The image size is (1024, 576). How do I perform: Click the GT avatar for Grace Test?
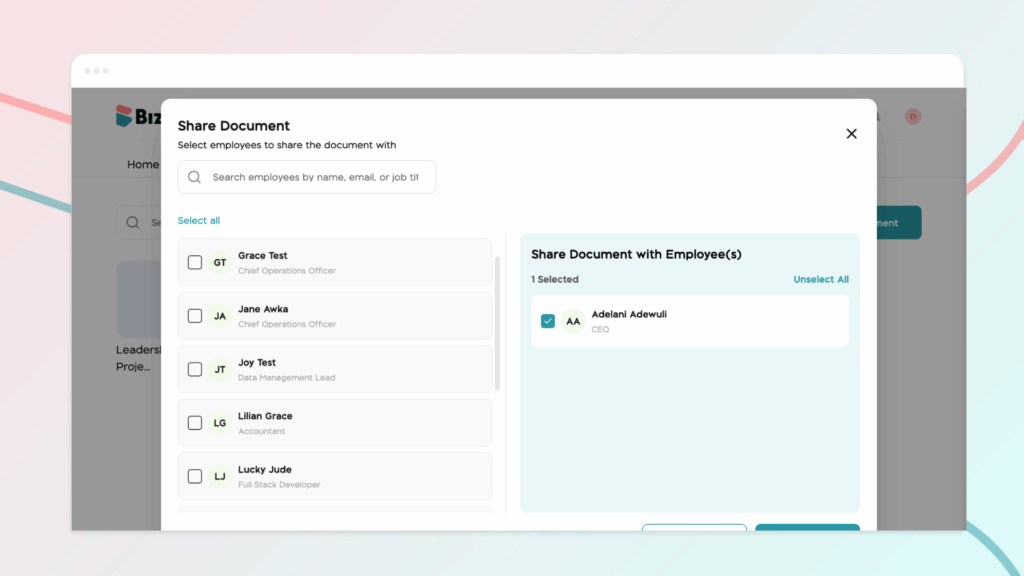220,263
